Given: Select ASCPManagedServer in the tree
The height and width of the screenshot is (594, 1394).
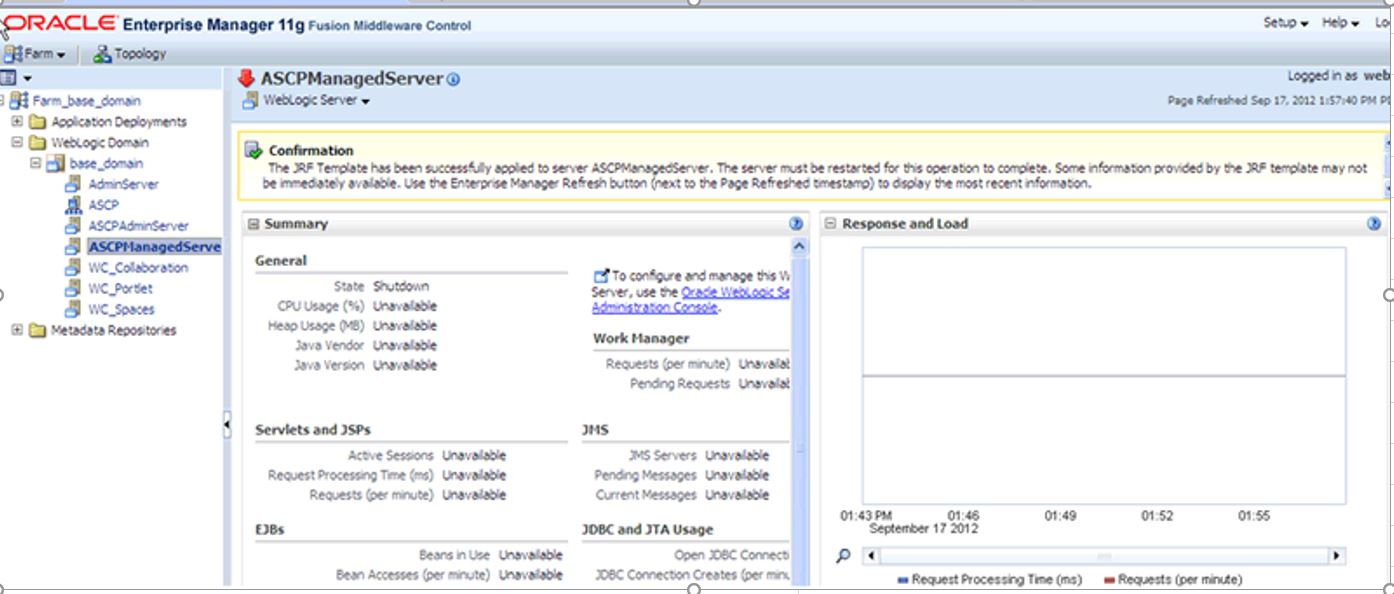Looking at the screenshot, I should [x=154, y=247].
